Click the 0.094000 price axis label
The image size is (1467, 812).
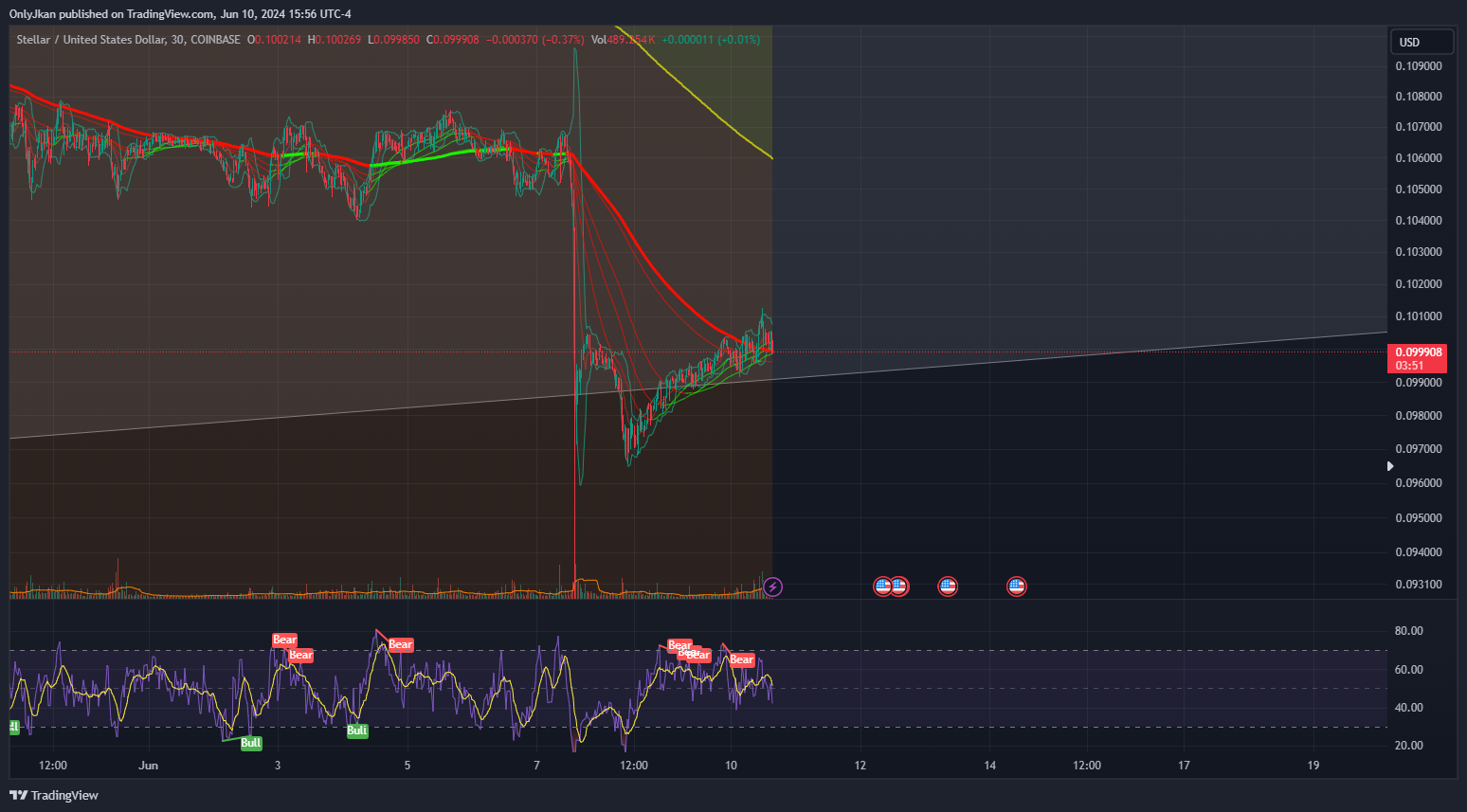pyautogui.click(x=1419, y=552)
